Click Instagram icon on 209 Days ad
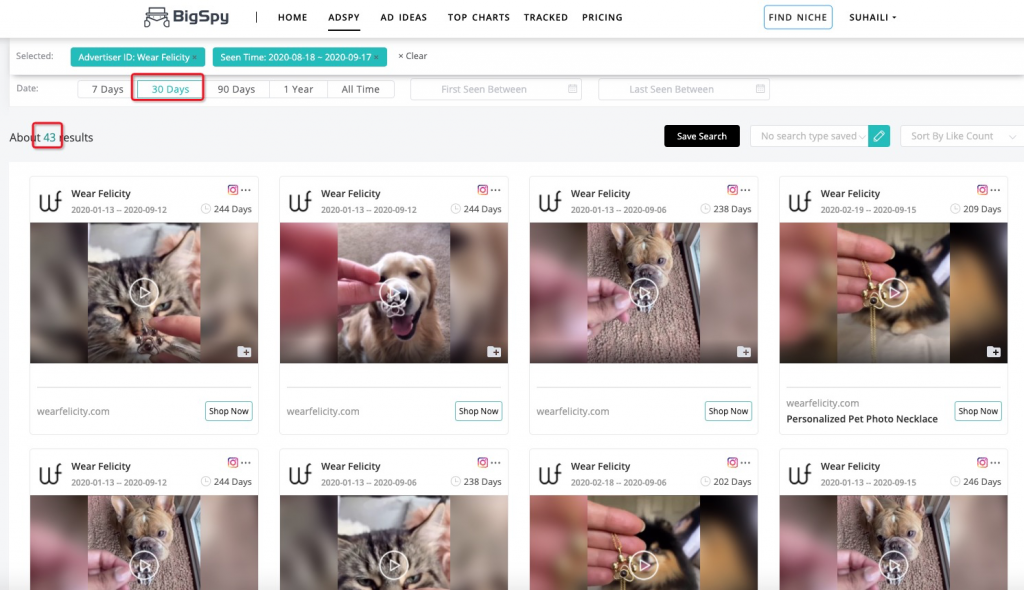 982,189
